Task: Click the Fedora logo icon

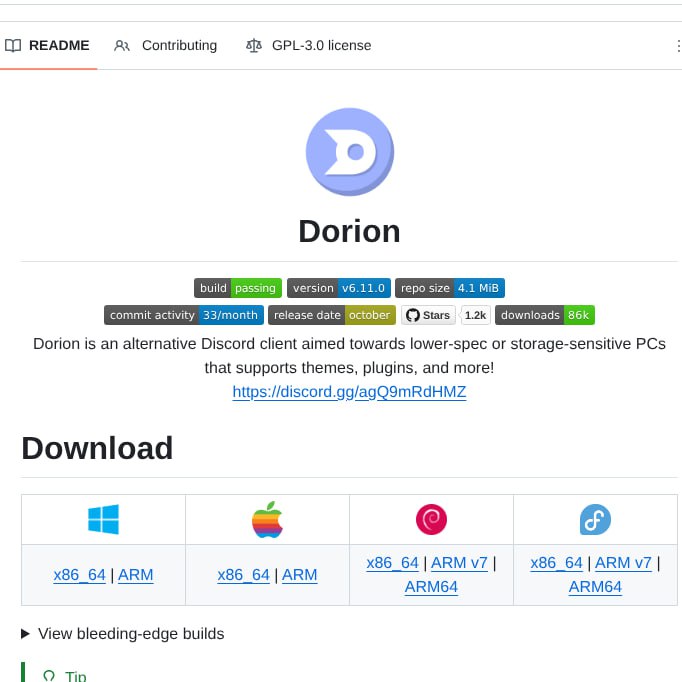Action: click(x=595, y=519)
